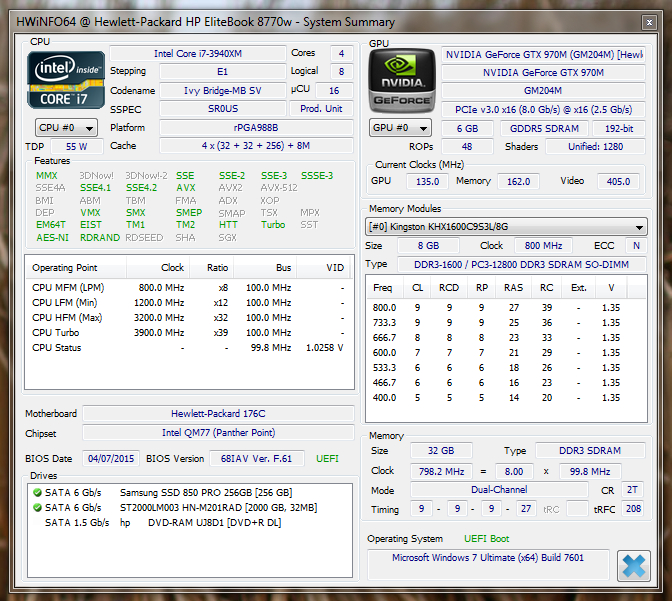Select the 533.3 memory timing row
Image resolution: width=672 pixels, height=601 pixels.
click(506, 367)
